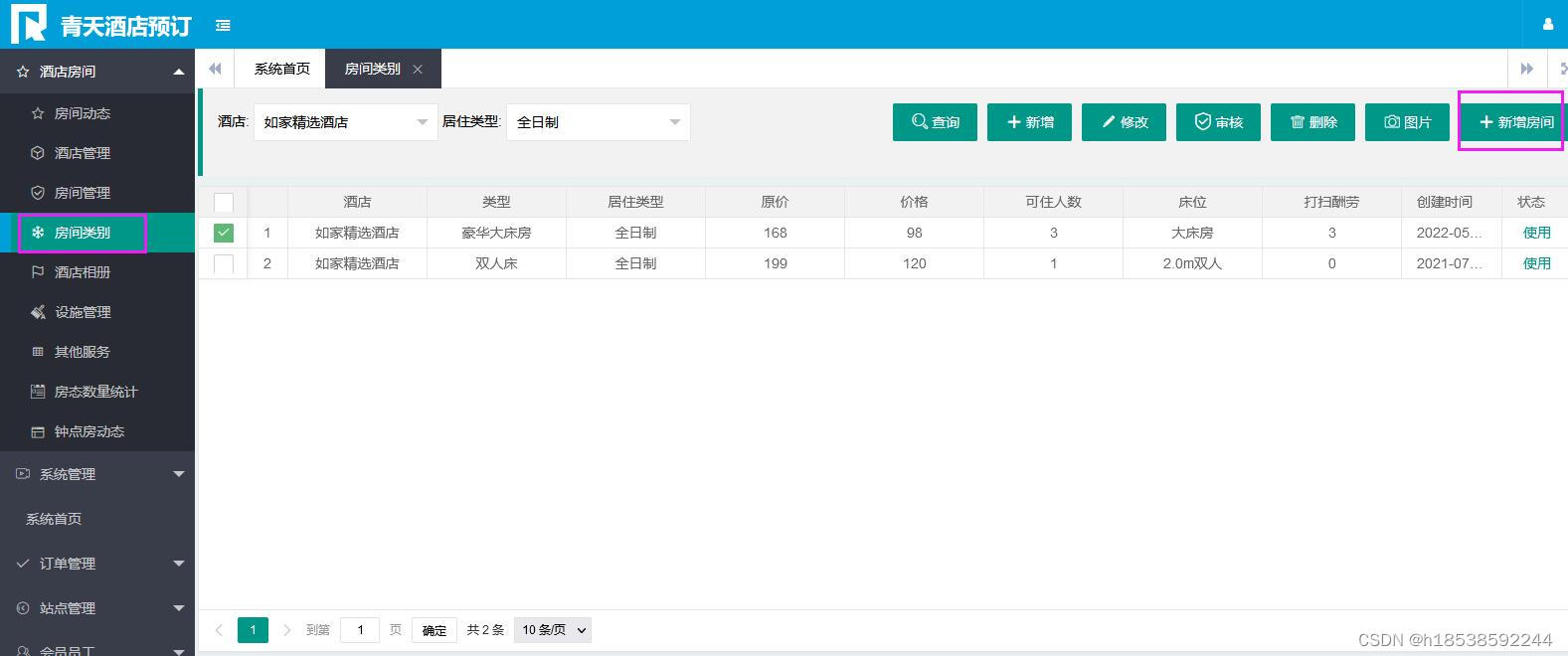This screenshot has width=1568, height=656.
Task: Expand the 订单管理 menu group
Action: (x=97, y=564)
